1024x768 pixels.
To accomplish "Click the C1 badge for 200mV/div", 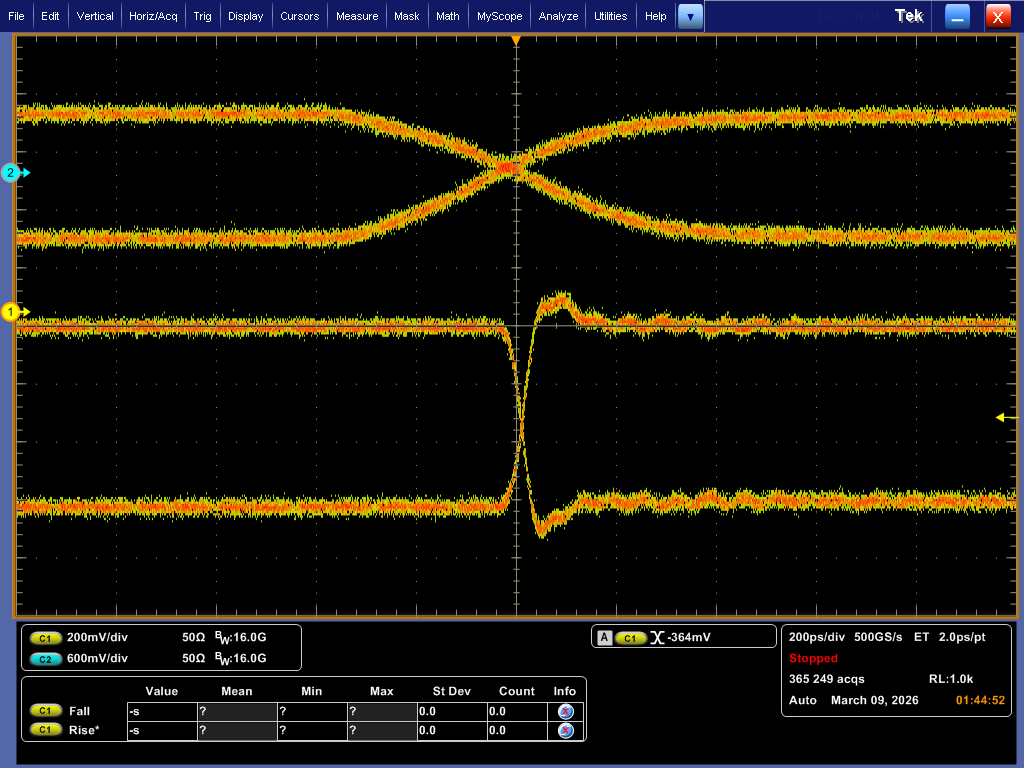I will pyautogui.click(x=45, y=637).
